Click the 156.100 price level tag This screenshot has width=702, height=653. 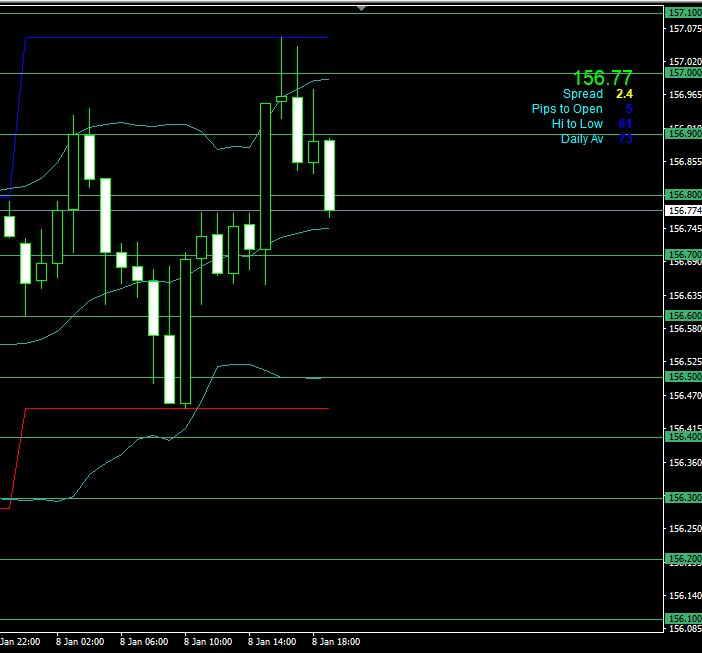click(684, 619)
